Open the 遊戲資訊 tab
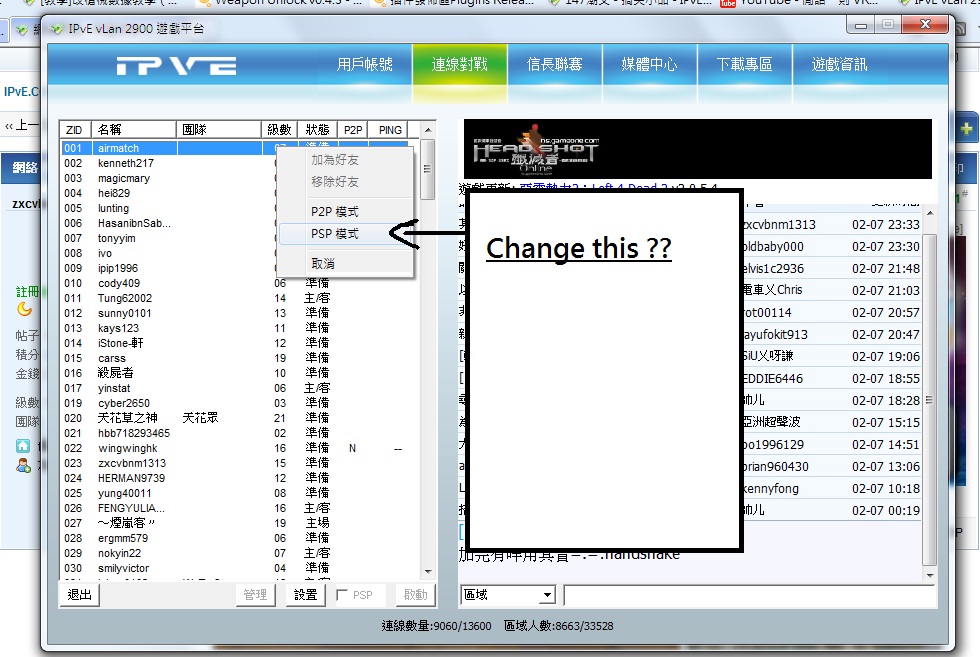980x657 pixels. coord(839,64)
